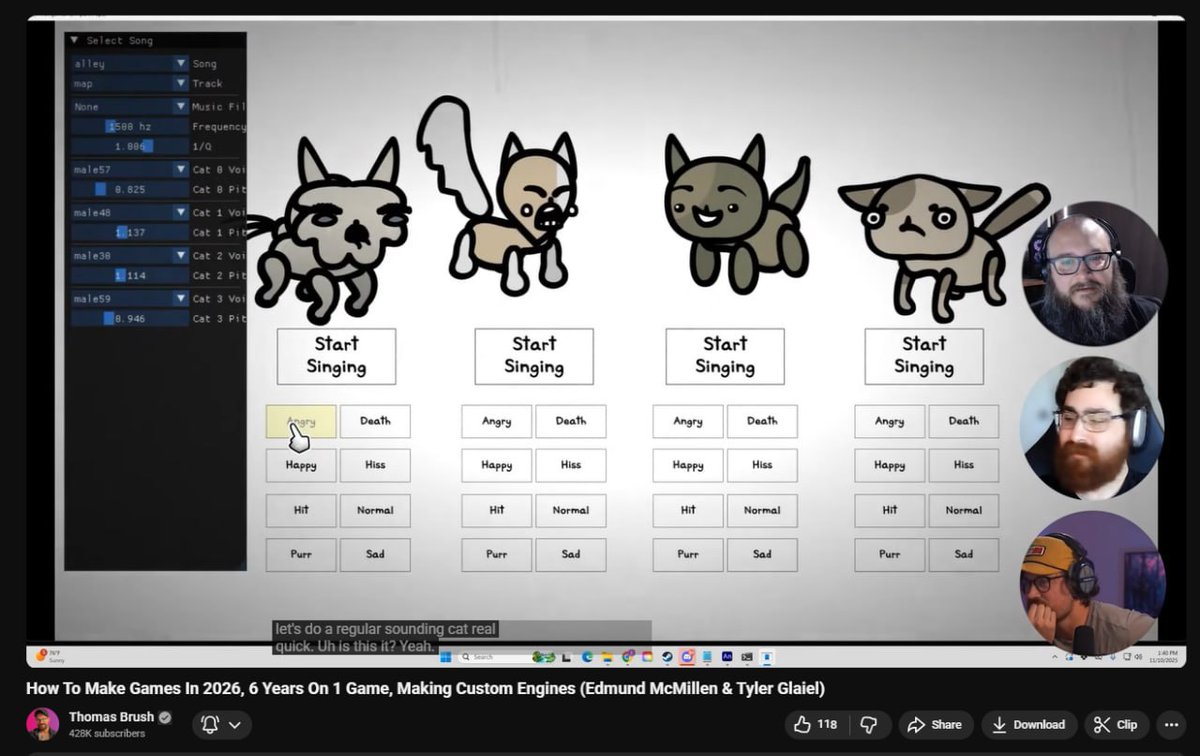Open Adobe Animate taskbar icon
Screen dimensions: 1200x756
pyautogui.click(x=727, y=657)
